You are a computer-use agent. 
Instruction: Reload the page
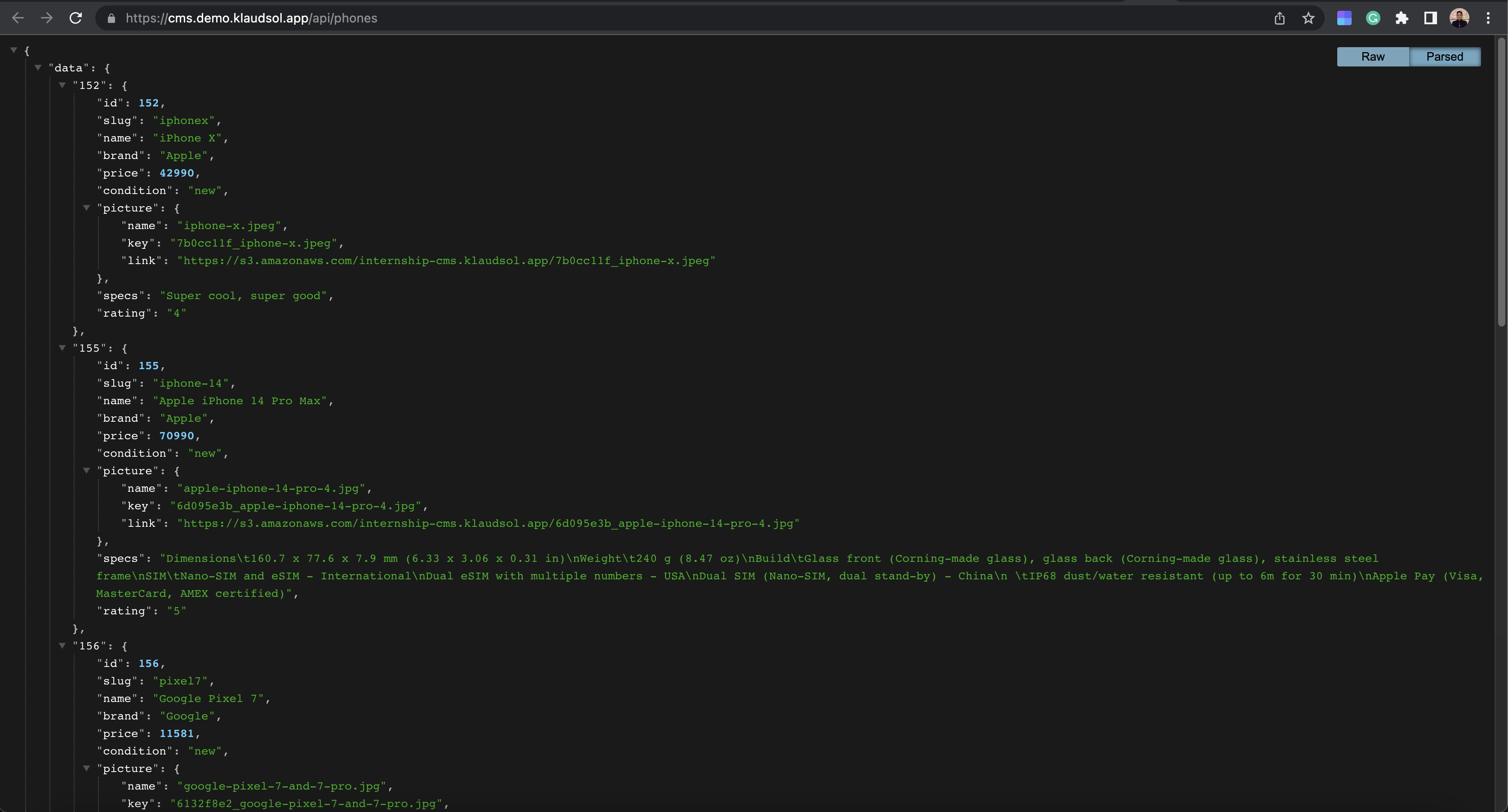(75, 18)
